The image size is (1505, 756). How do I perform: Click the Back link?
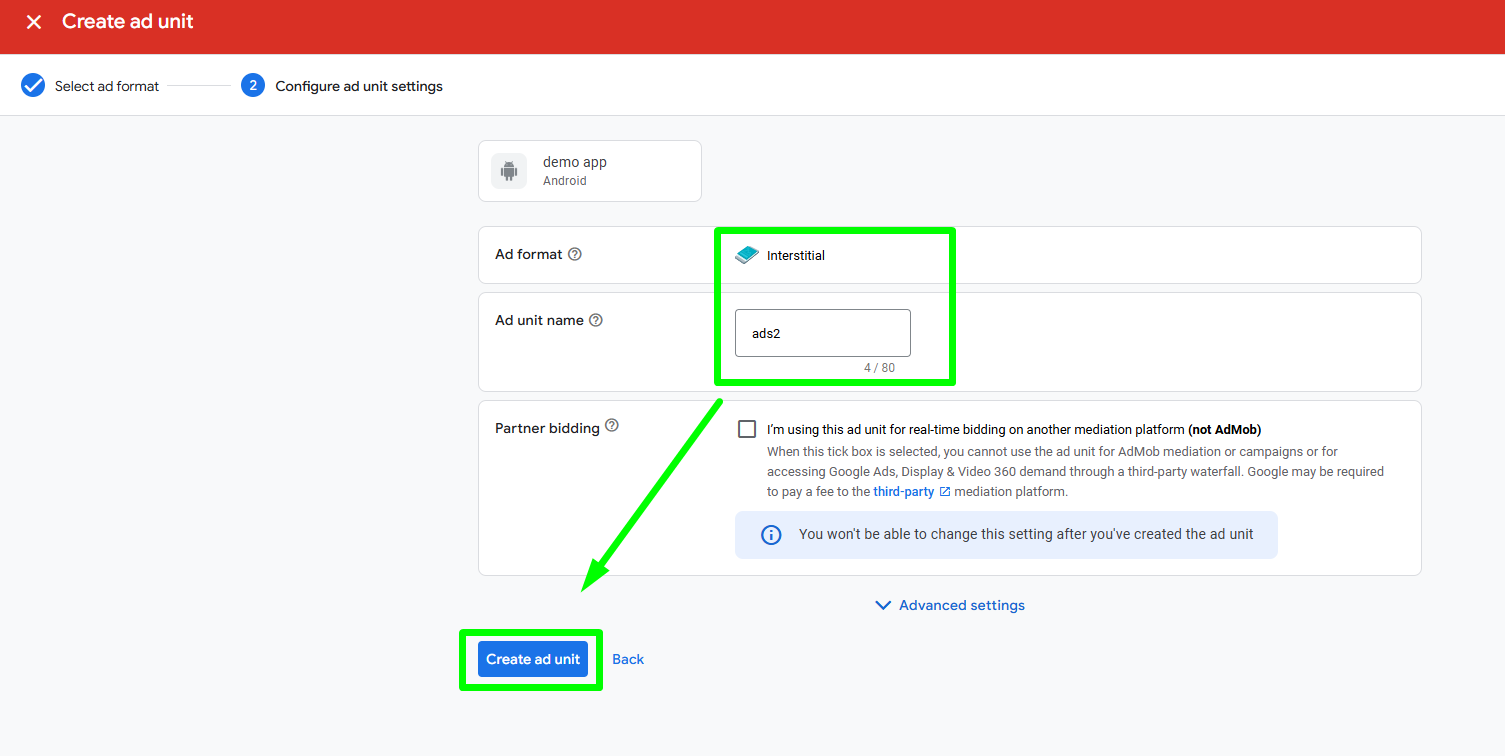click(628, 659)
